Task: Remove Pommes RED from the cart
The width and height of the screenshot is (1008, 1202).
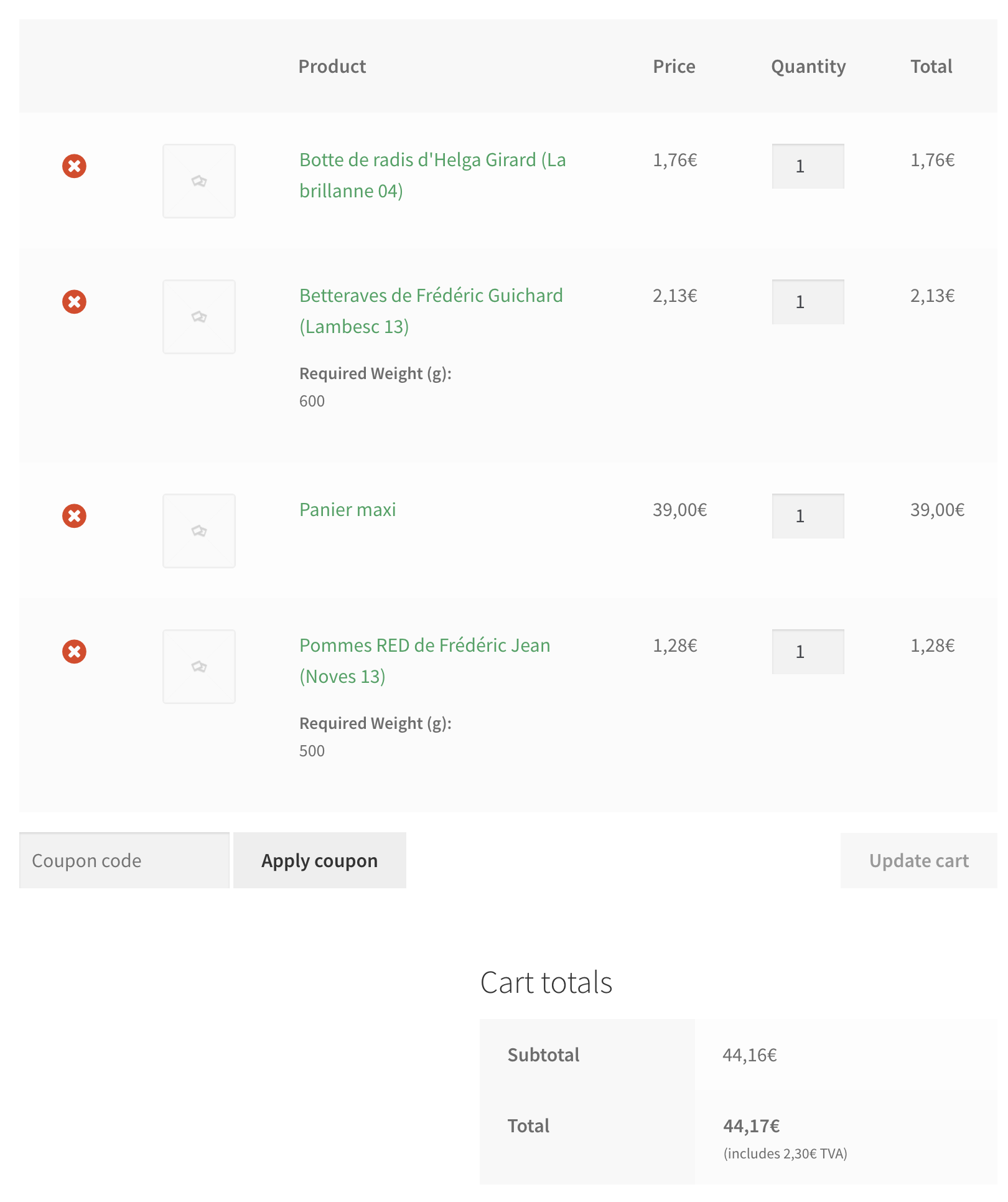Action: tap(74, 651)
